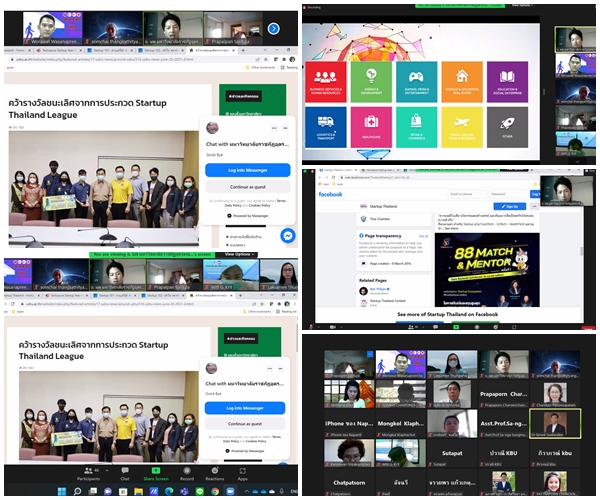Screen dimensions: 600x500
Task: Open the green LINE app in taskbar
Action: pos(199,491)
